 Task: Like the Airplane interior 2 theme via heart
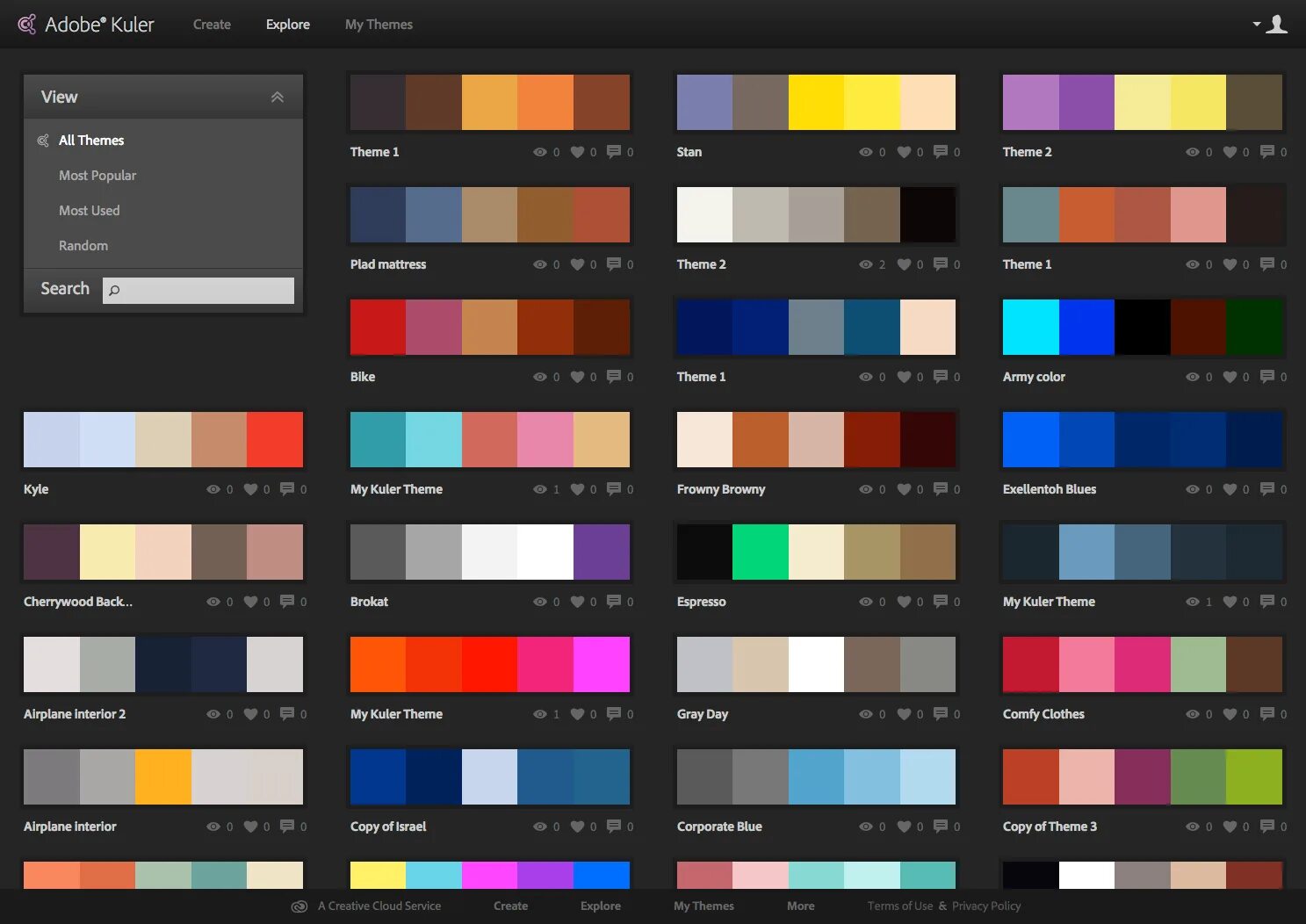pos(250,714)
